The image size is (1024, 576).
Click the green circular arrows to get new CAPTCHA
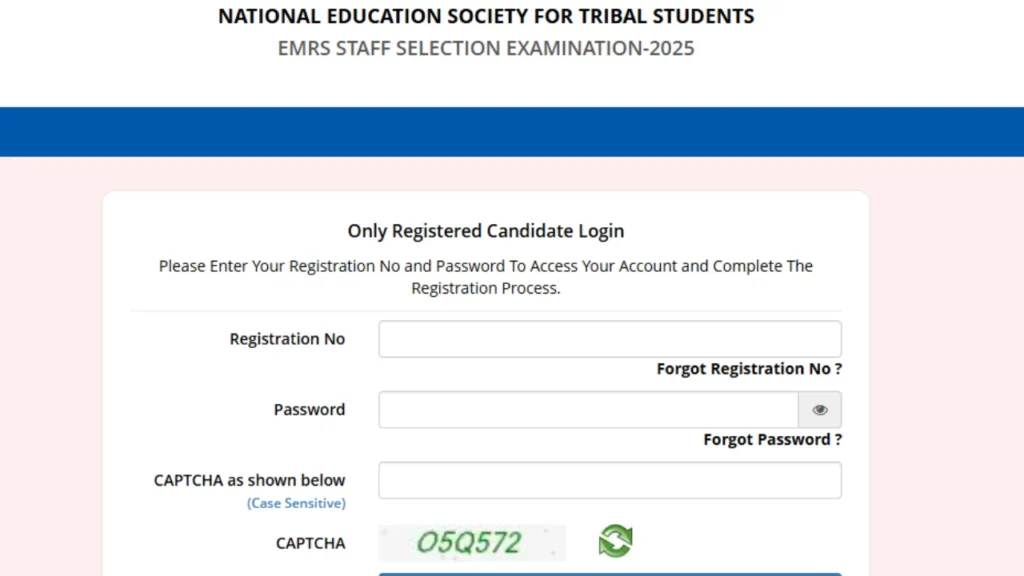pos(615,541)
